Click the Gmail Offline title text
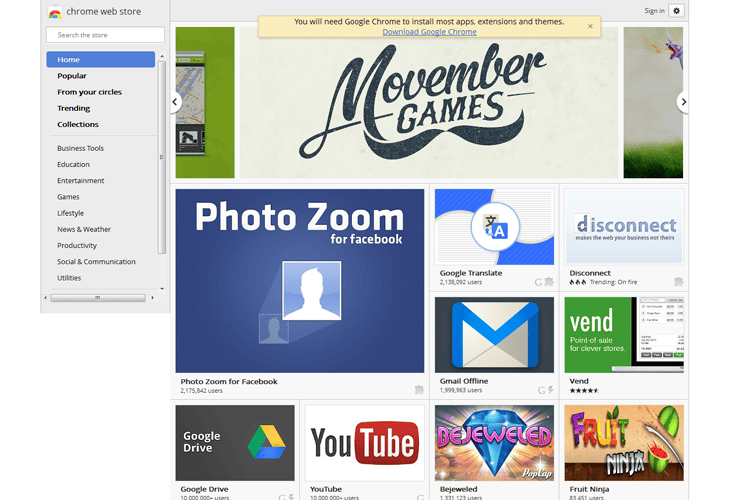Screen dimensions: 730x500 464,381
